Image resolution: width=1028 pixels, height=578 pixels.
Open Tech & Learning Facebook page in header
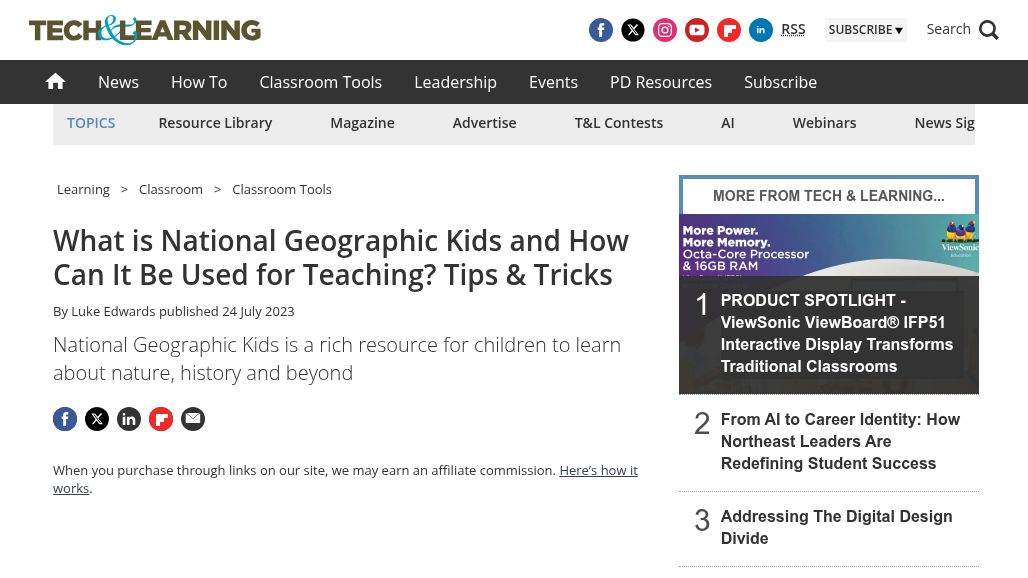pos(601,30)
